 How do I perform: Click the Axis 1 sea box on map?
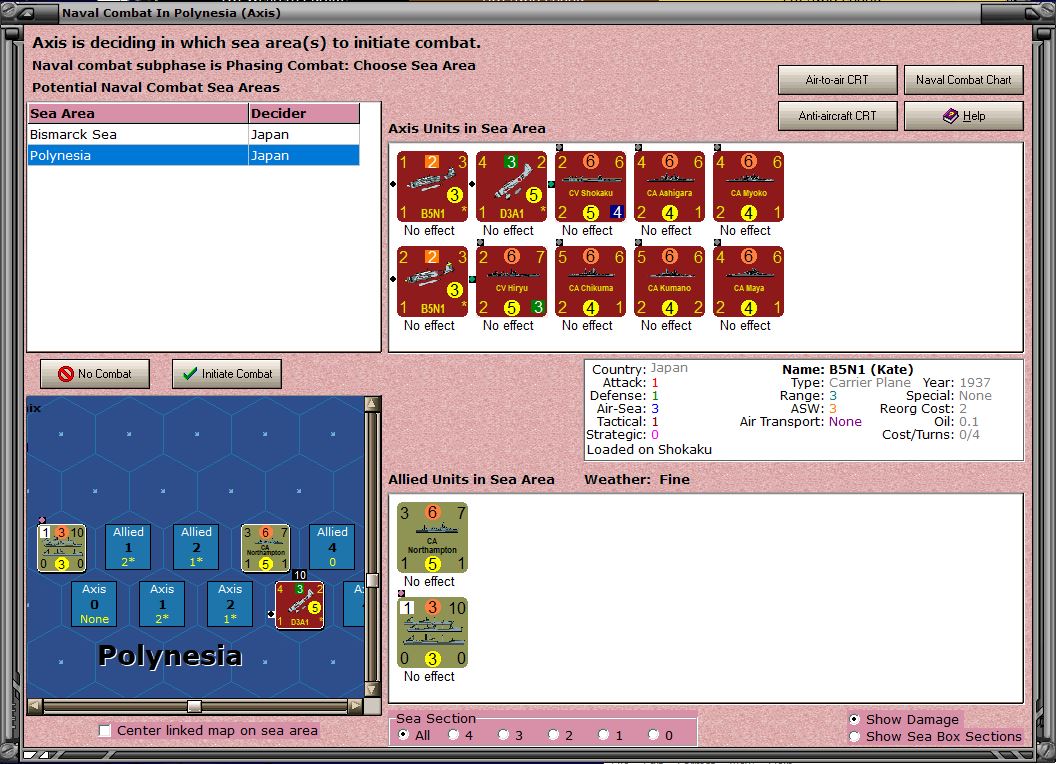[x=162, y=604]
